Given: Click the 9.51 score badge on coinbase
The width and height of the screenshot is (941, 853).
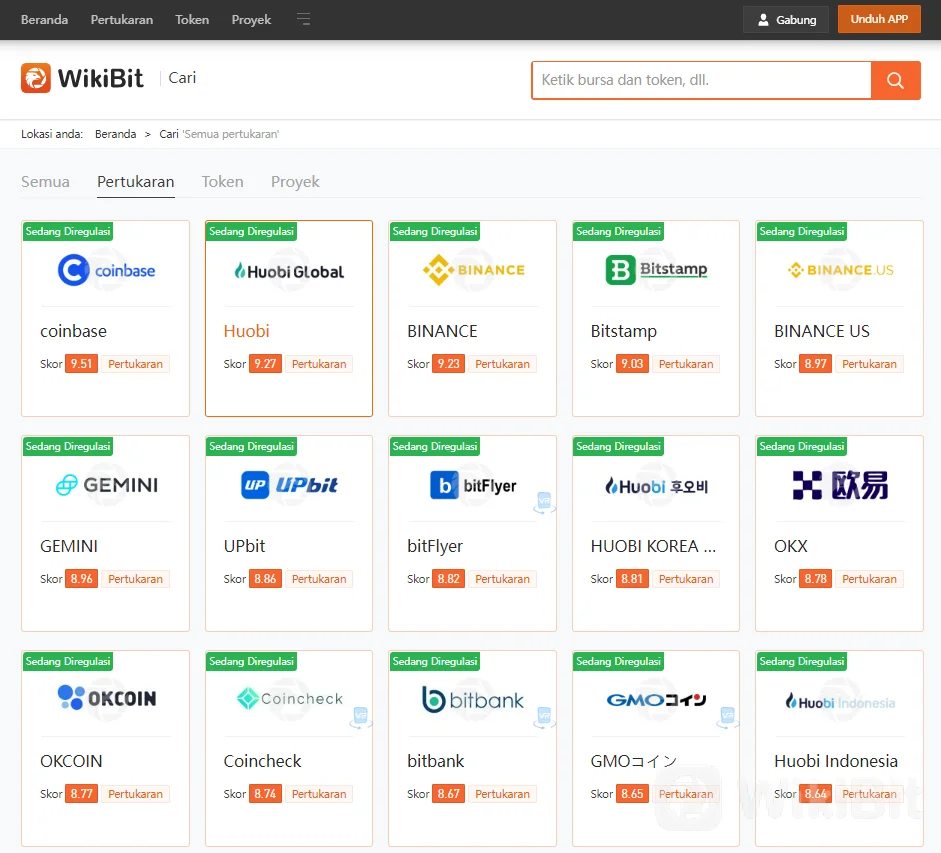Looking at the screenshot, I should pos(81,364).
